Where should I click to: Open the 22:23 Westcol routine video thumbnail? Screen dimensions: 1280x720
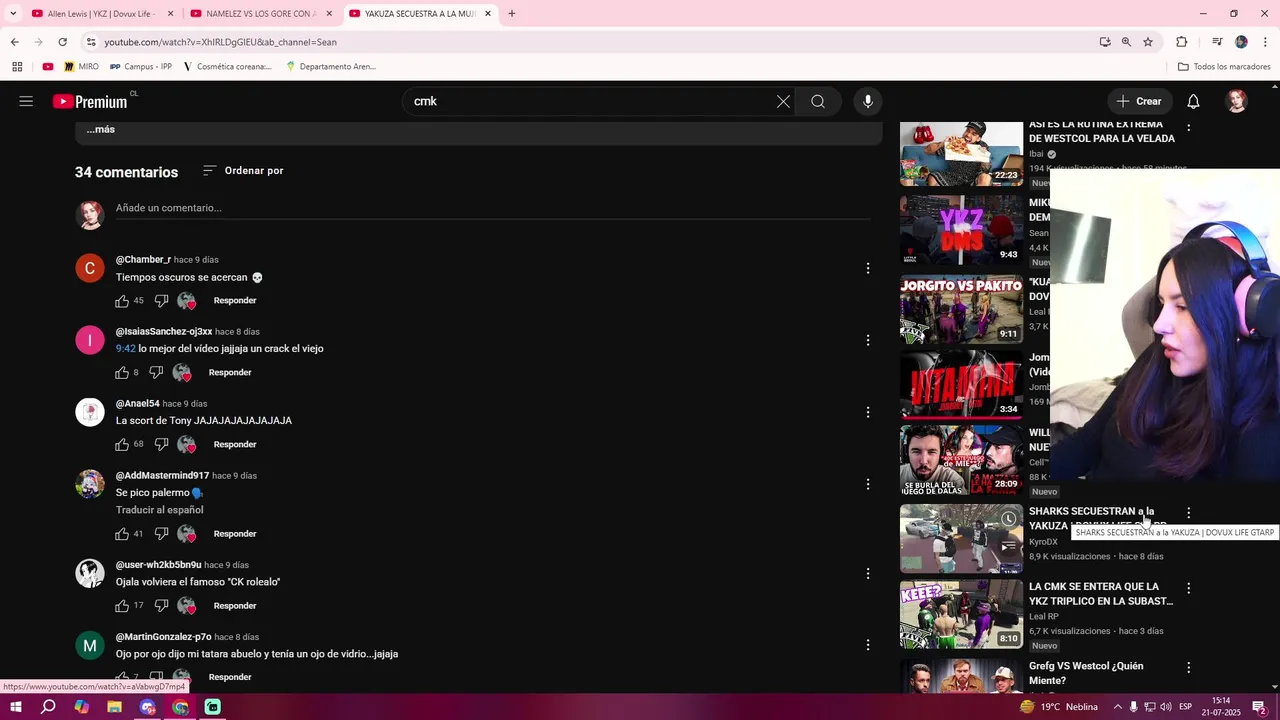click(961, 153)
